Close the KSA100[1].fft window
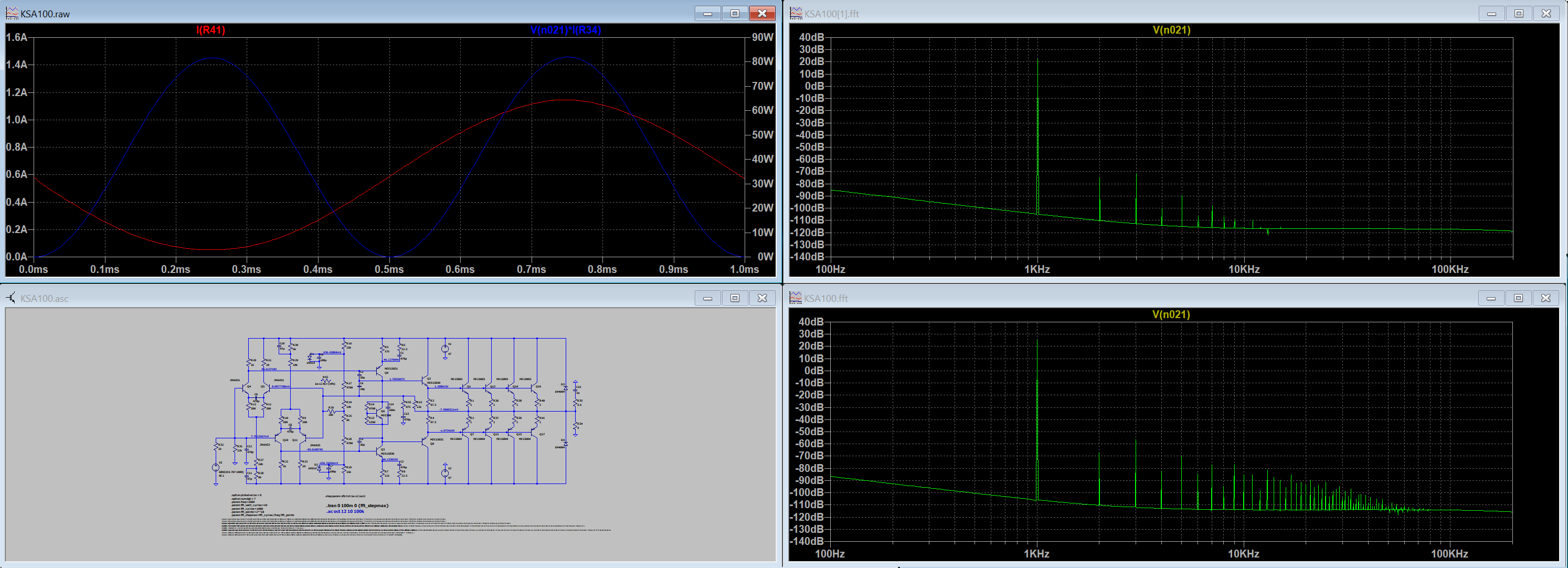Image resolution: width=1568 pixels, height=568 pixels. tap(1546, 14)
